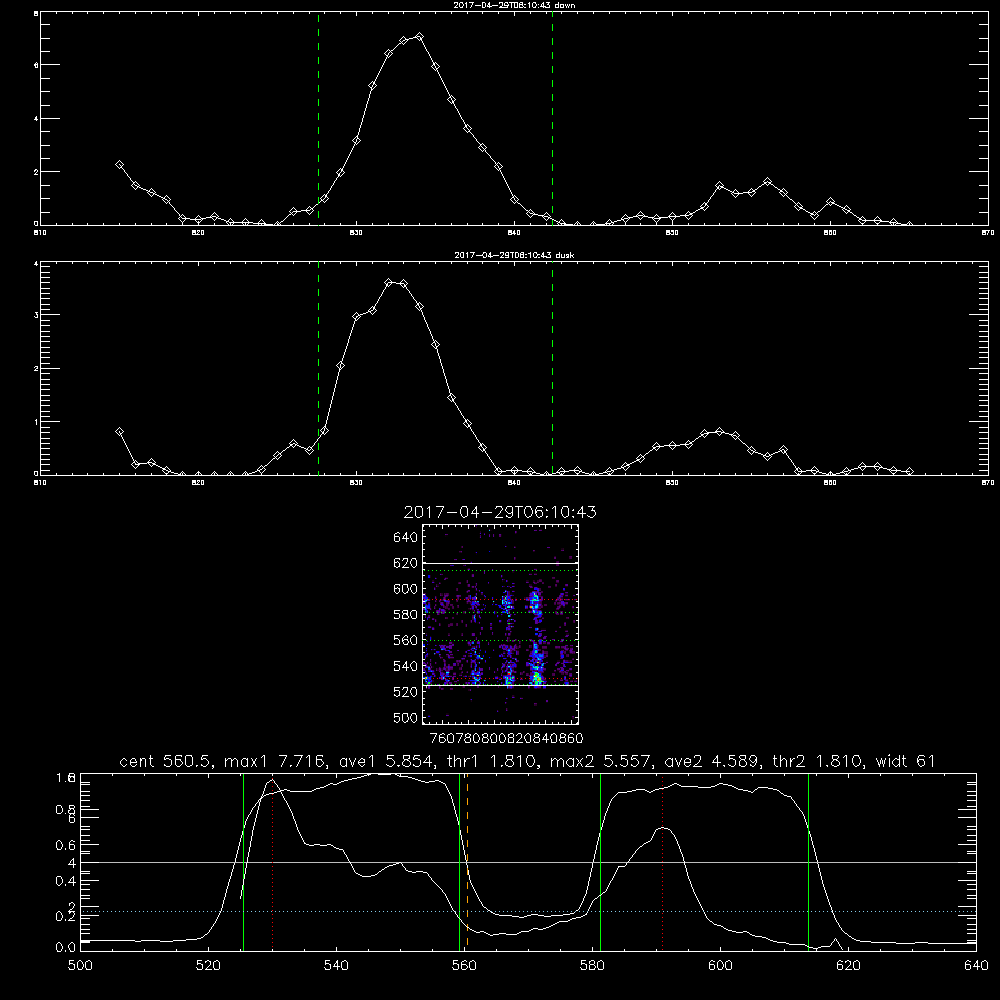The height and width of the screenshot is (1000, 1000).
Task: Click the green boundary line near 581
Action: coord(600,862)
